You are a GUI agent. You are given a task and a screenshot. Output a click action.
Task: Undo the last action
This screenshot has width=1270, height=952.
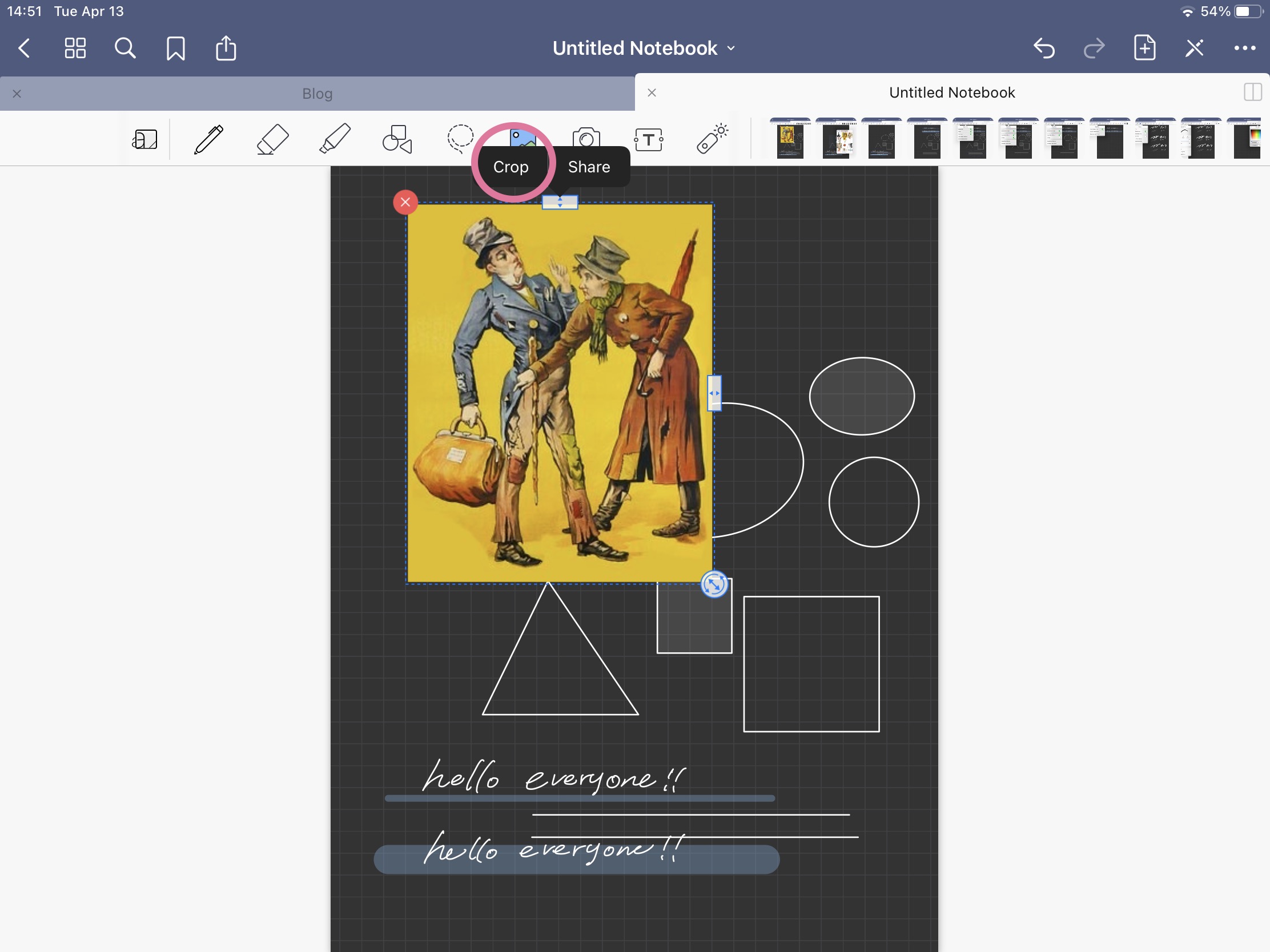(1044, 48)
